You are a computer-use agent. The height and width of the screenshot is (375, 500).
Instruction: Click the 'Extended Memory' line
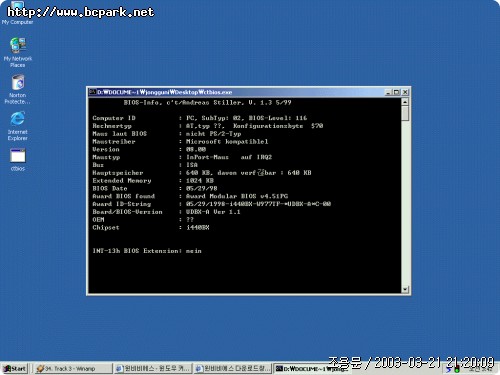153,180
